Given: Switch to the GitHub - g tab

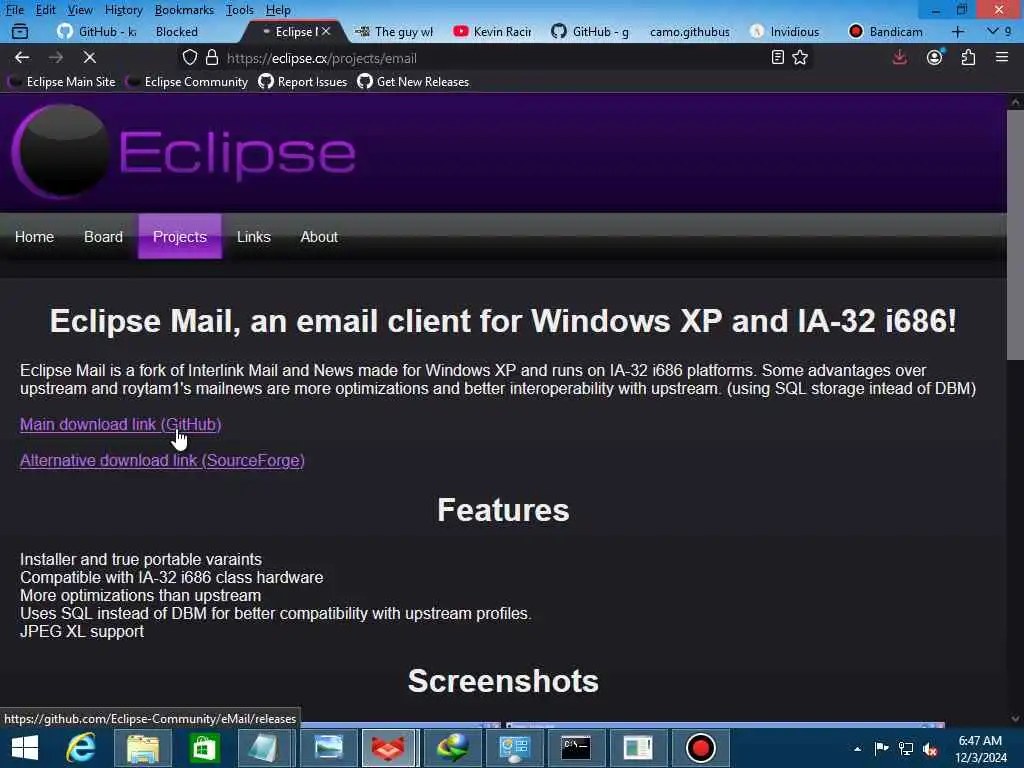Looking at the screenshot, I should pyautogui.click(x=592, y=31).
